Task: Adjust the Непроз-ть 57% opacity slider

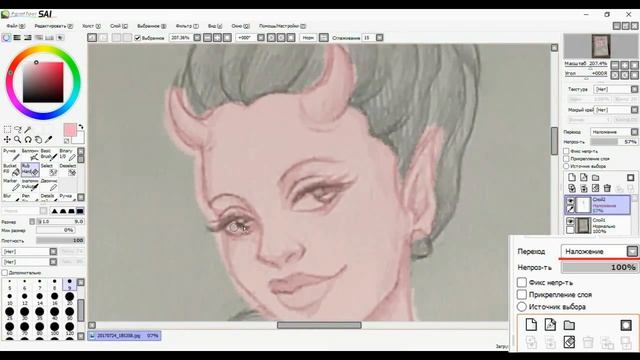Action: 614,142
